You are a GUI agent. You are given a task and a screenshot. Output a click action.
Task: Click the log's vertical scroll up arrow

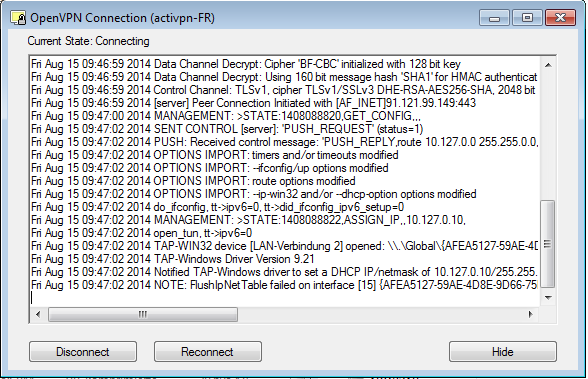548,65
